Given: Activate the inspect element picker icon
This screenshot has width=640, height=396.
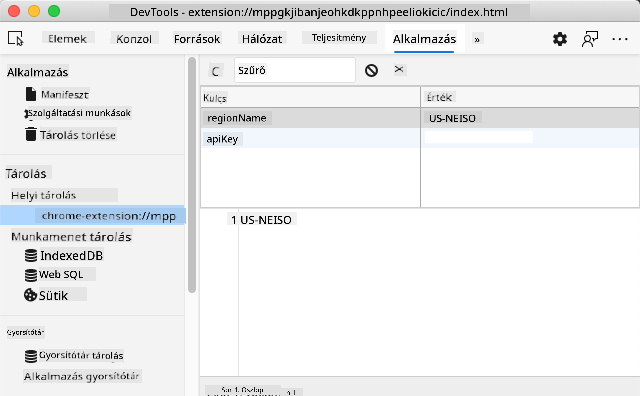Looking at the screenshot, I should click(16, 39).
